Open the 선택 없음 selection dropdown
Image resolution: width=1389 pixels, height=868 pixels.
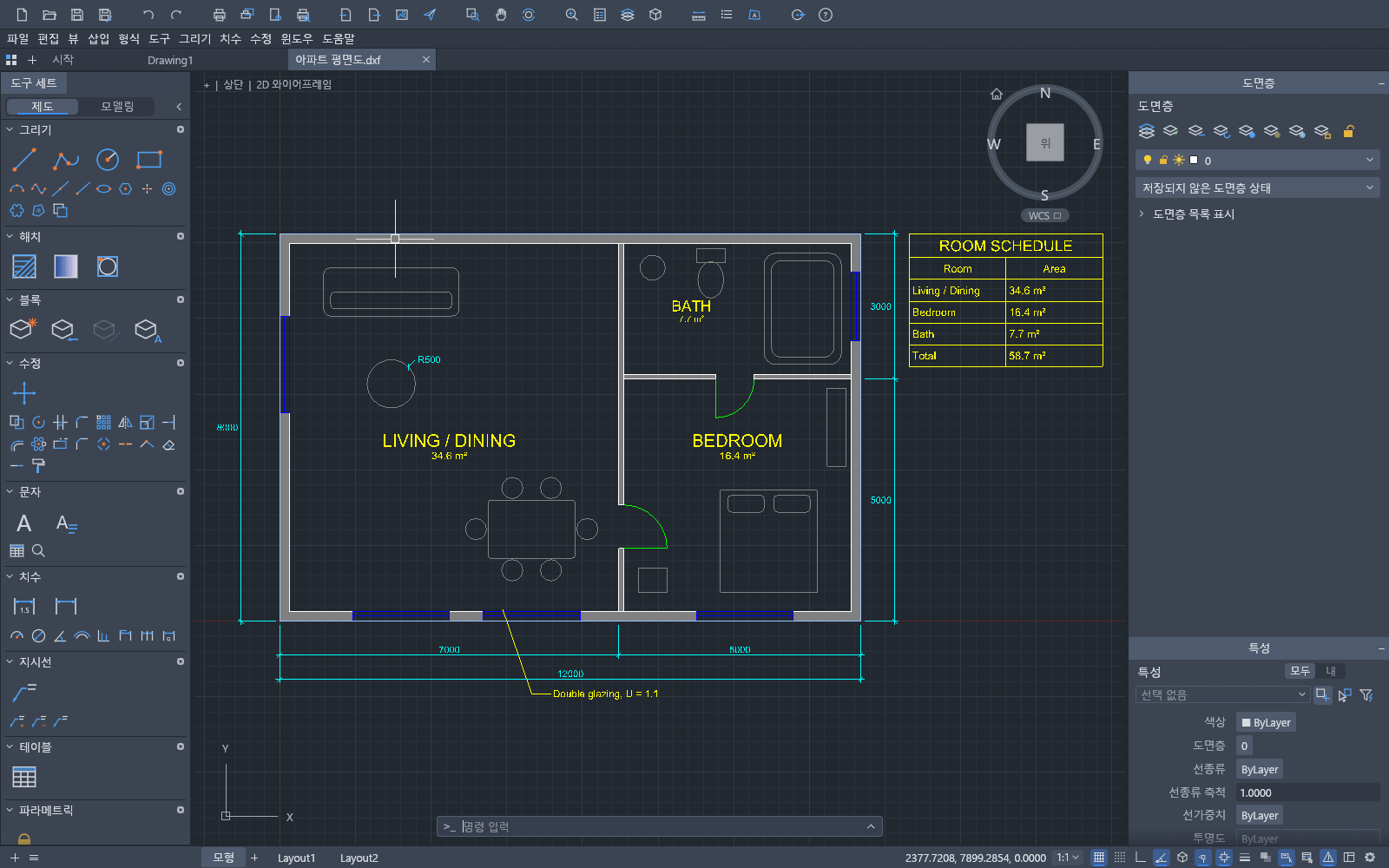coord(1221,694)
